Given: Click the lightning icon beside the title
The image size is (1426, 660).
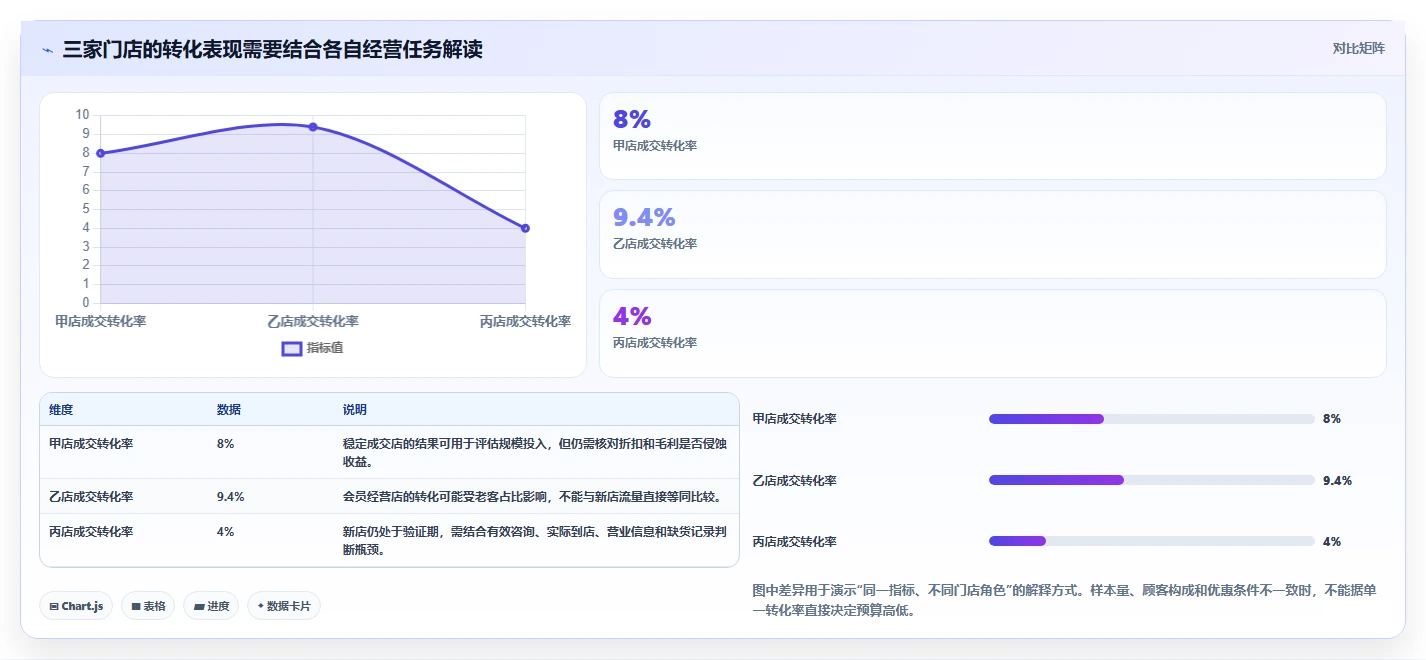Looking at the screenshot, I should coord(48,50).
